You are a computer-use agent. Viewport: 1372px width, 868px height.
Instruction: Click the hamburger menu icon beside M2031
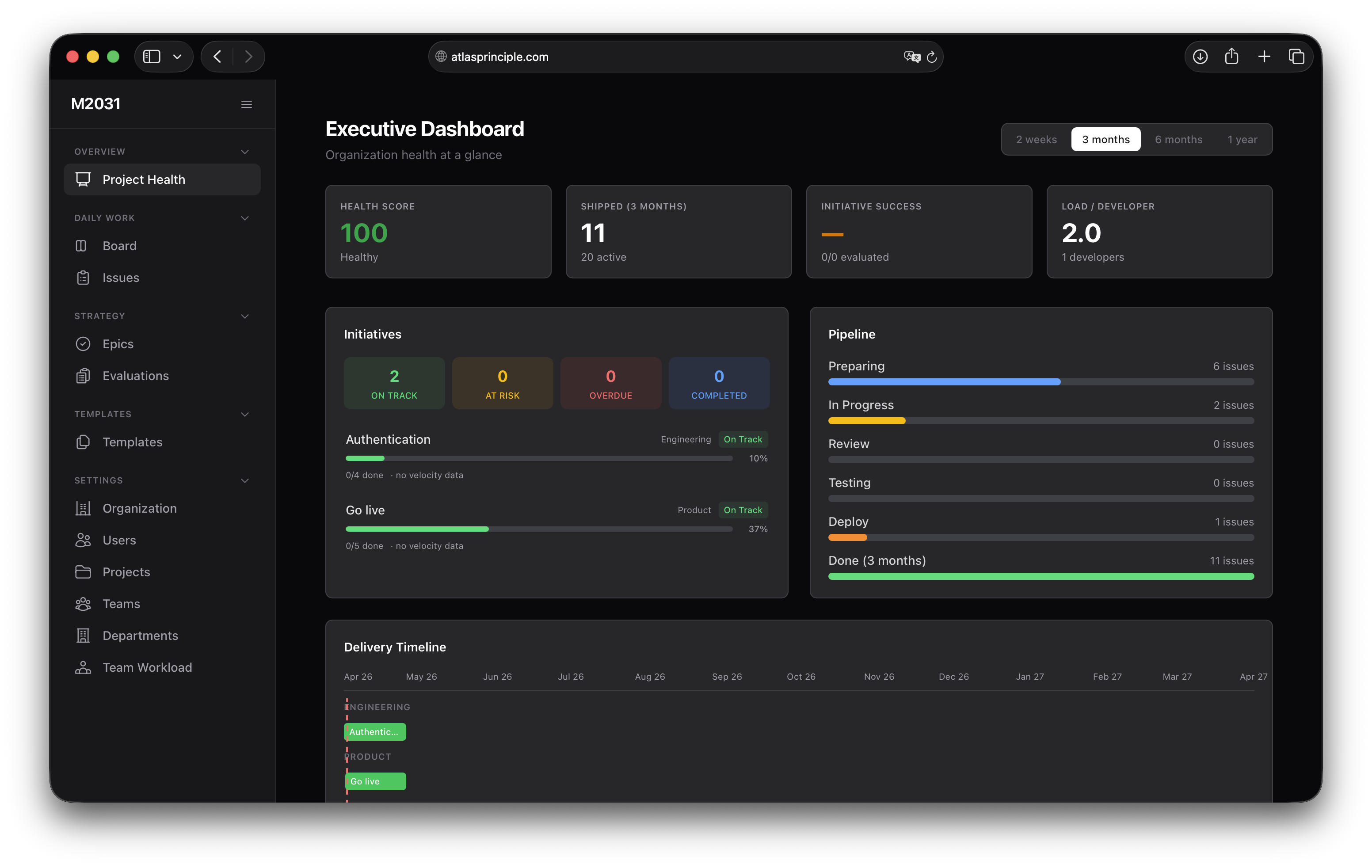coord(246,104)
